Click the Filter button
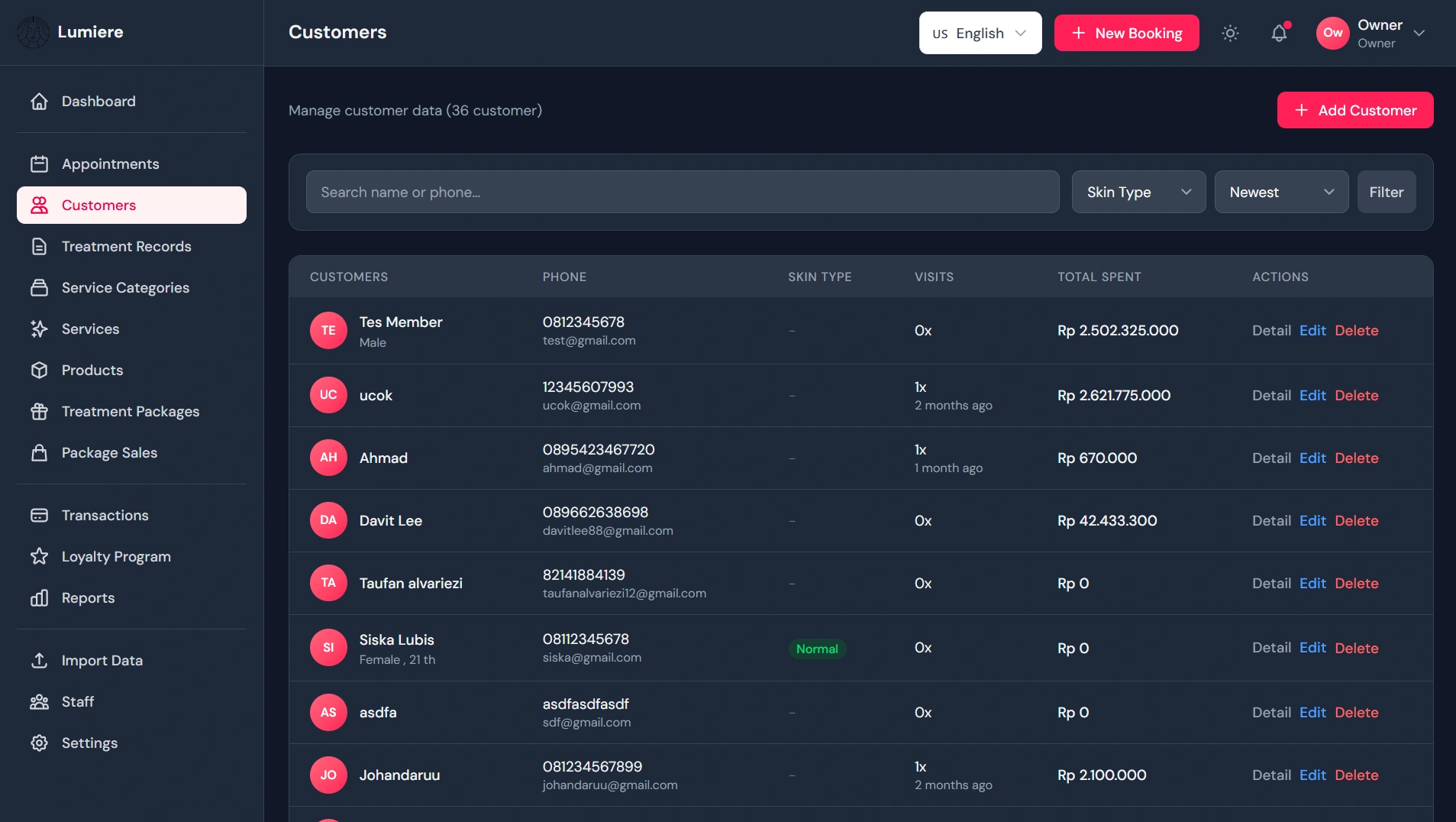Screen dimensions: 1456x822 (1387, 193)
